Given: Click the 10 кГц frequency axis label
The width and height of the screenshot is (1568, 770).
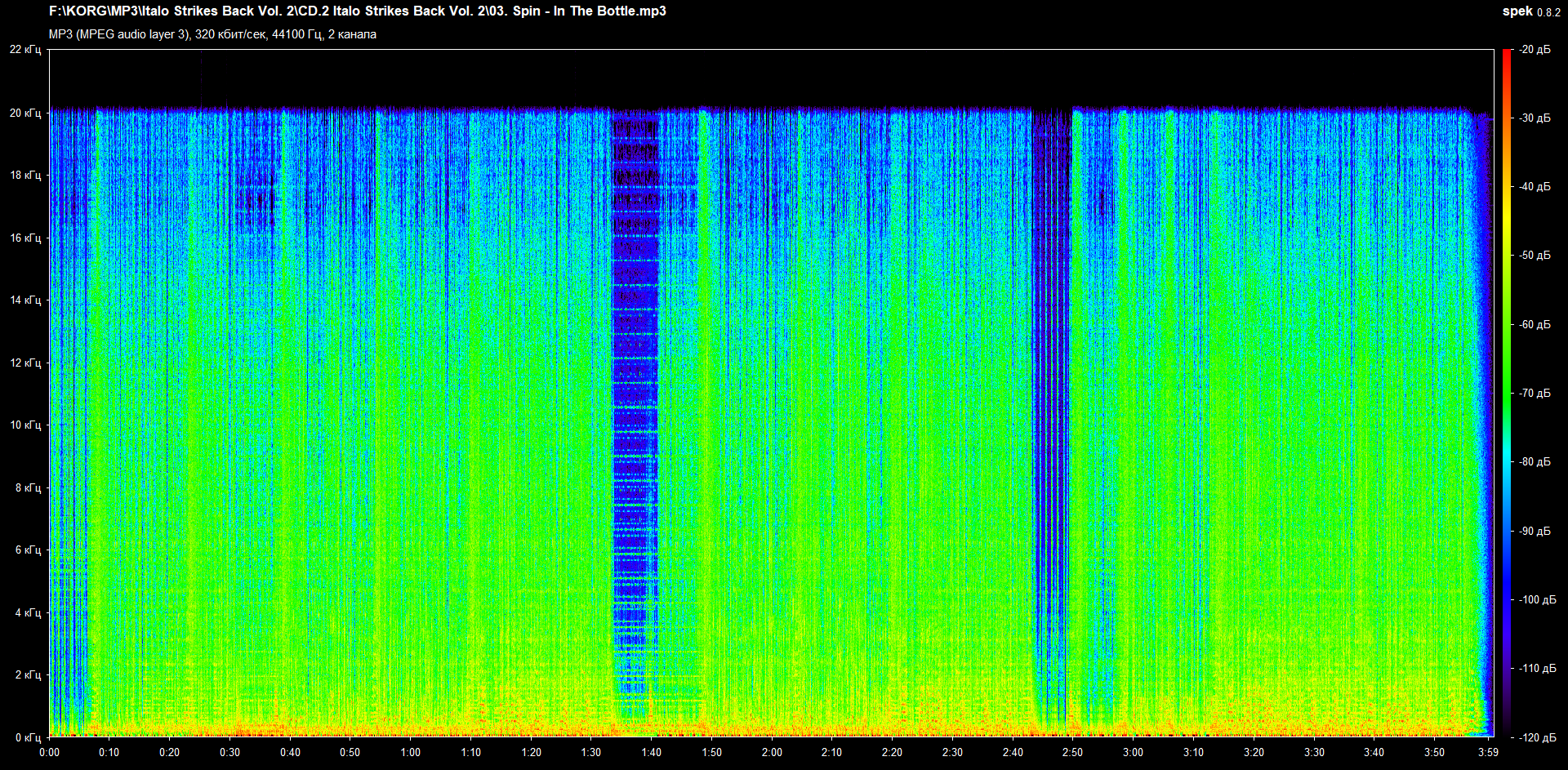Looking at the screenshot, I should [24, 425].
